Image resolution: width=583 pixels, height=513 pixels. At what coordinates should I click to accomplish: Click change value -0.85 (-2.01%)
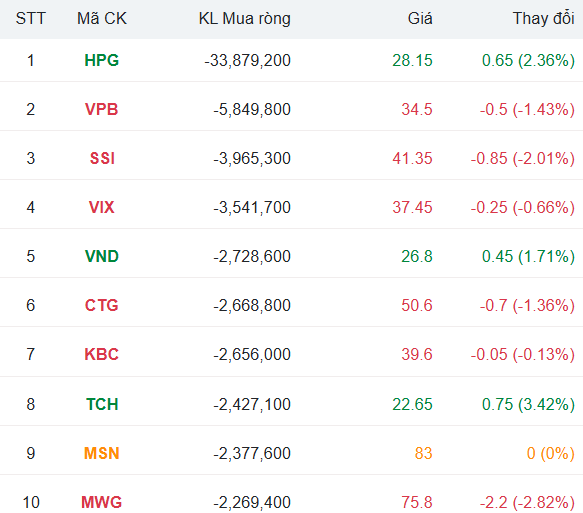[523, 158]
